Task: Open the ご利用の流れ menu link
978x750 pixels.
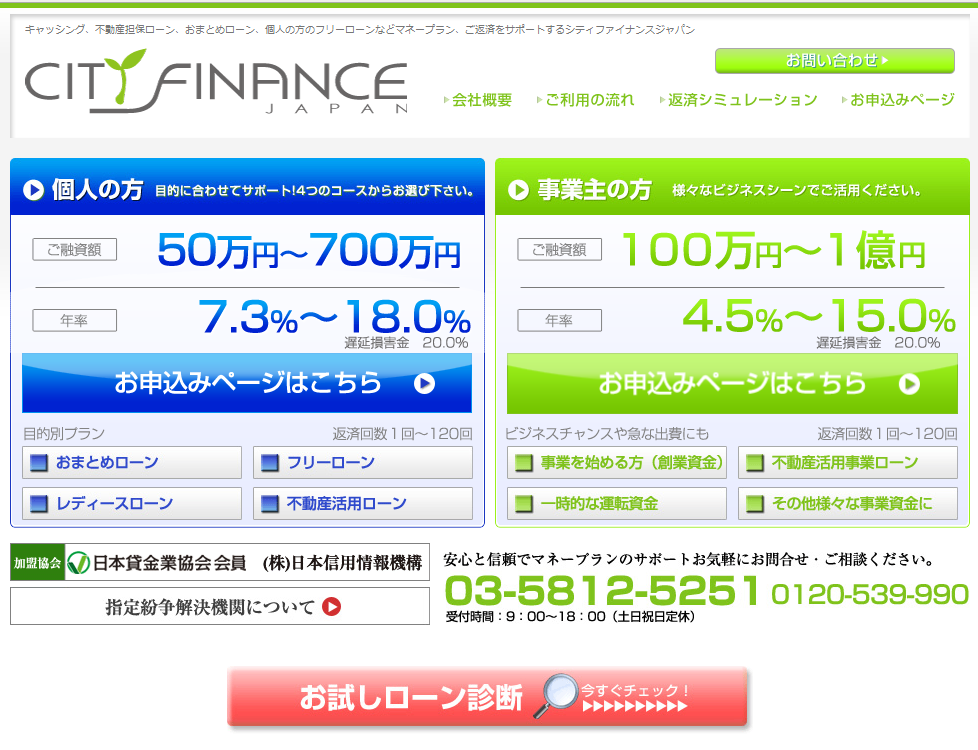Action: 586,100
